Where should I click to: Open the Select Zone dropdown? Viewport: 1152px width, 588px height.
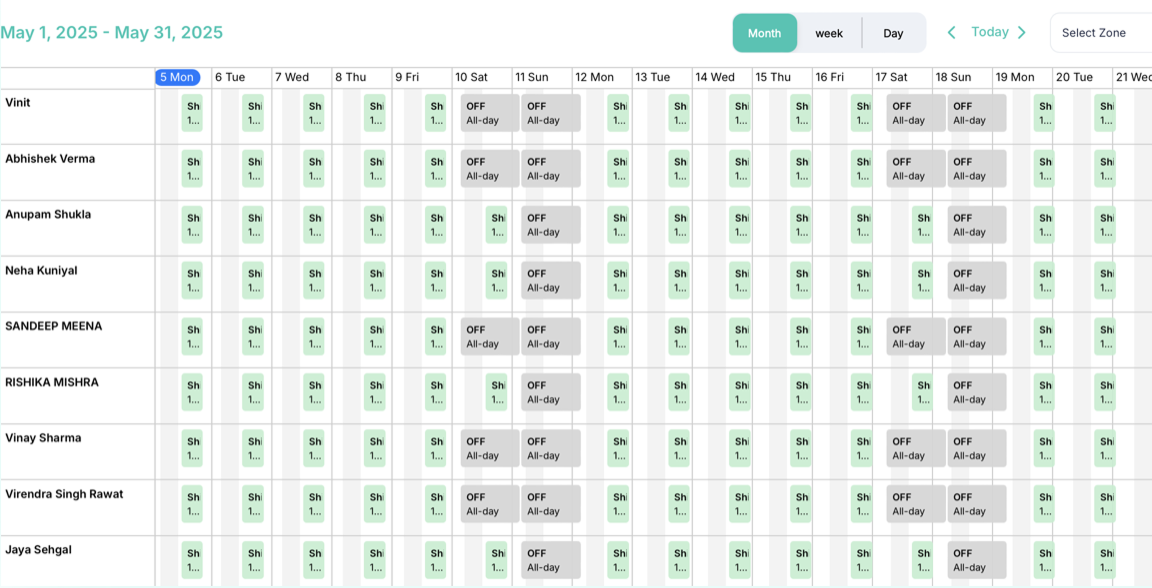click(x=1100, y=33)
